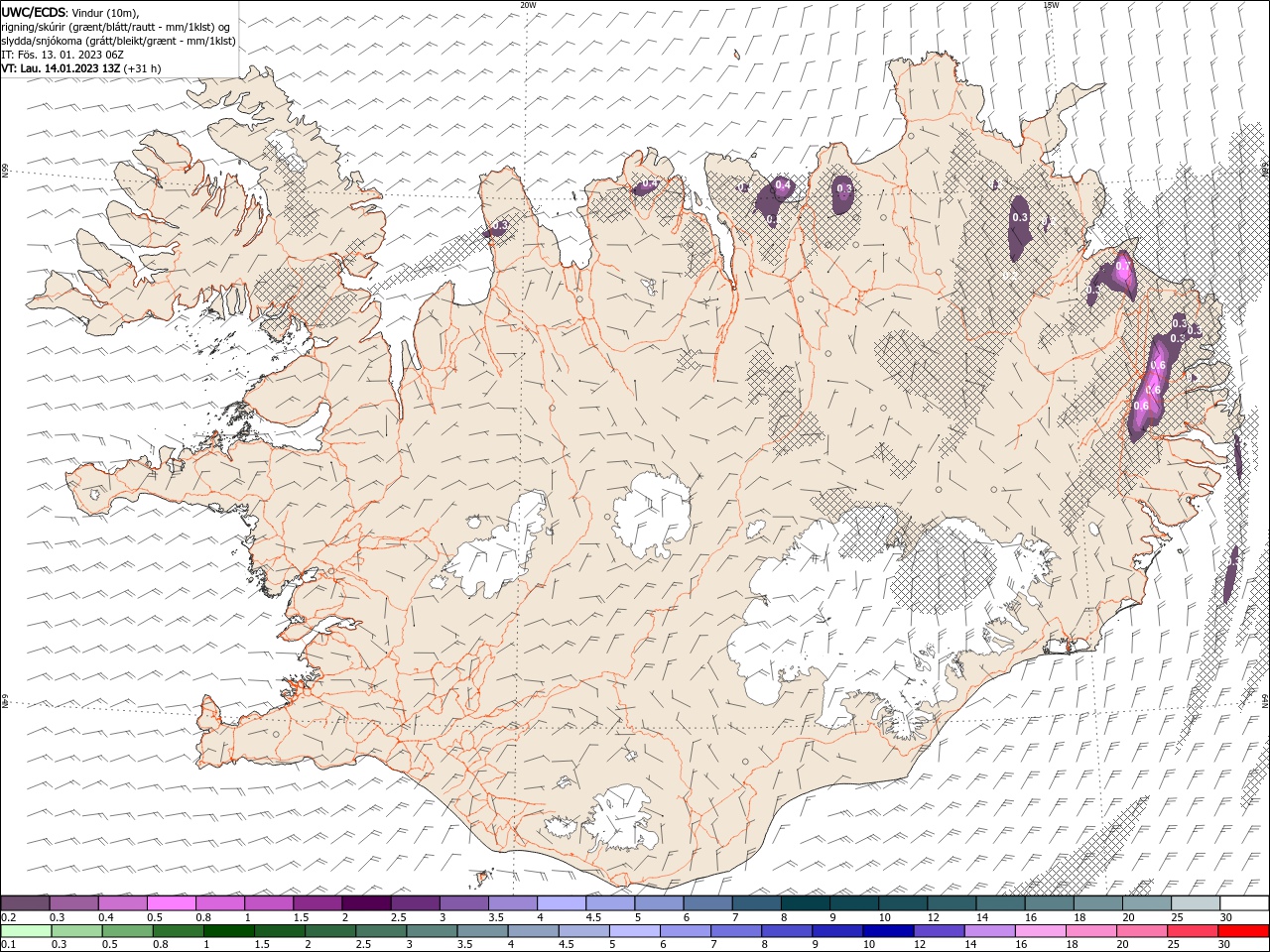Click the 'slydda/snjókoma' legend description line

pyautogui.click(x=118, y=41)
